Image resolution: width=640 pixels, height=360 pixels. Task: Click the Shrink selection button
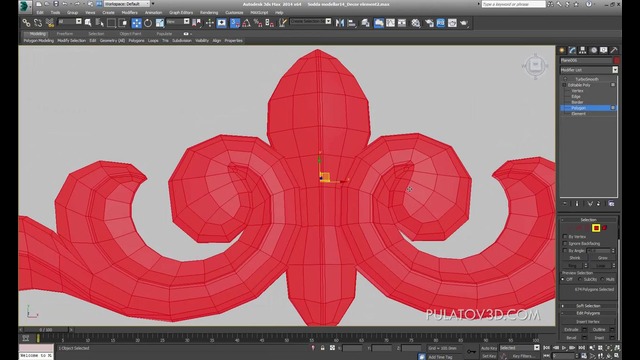(x=575, y=258)
